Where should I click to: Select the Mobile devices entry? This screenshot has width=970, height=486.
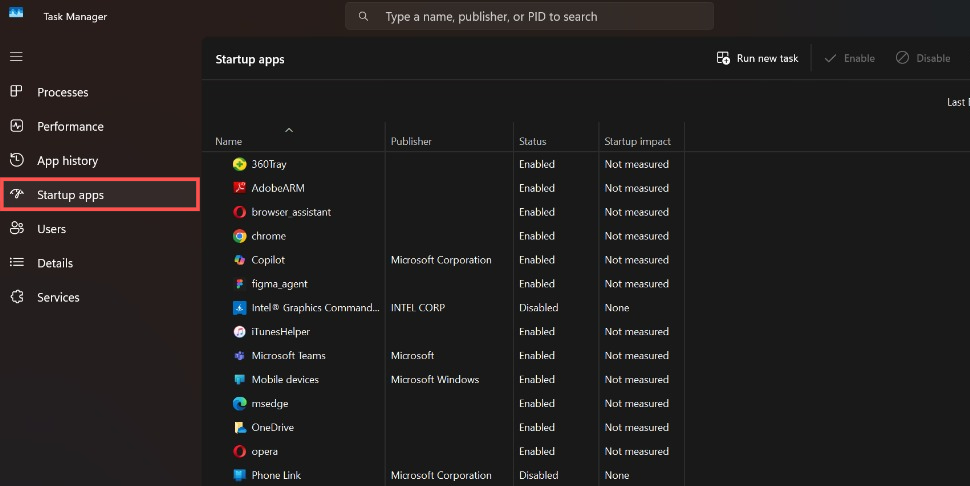pyautogui.click(x=285, y=380)
